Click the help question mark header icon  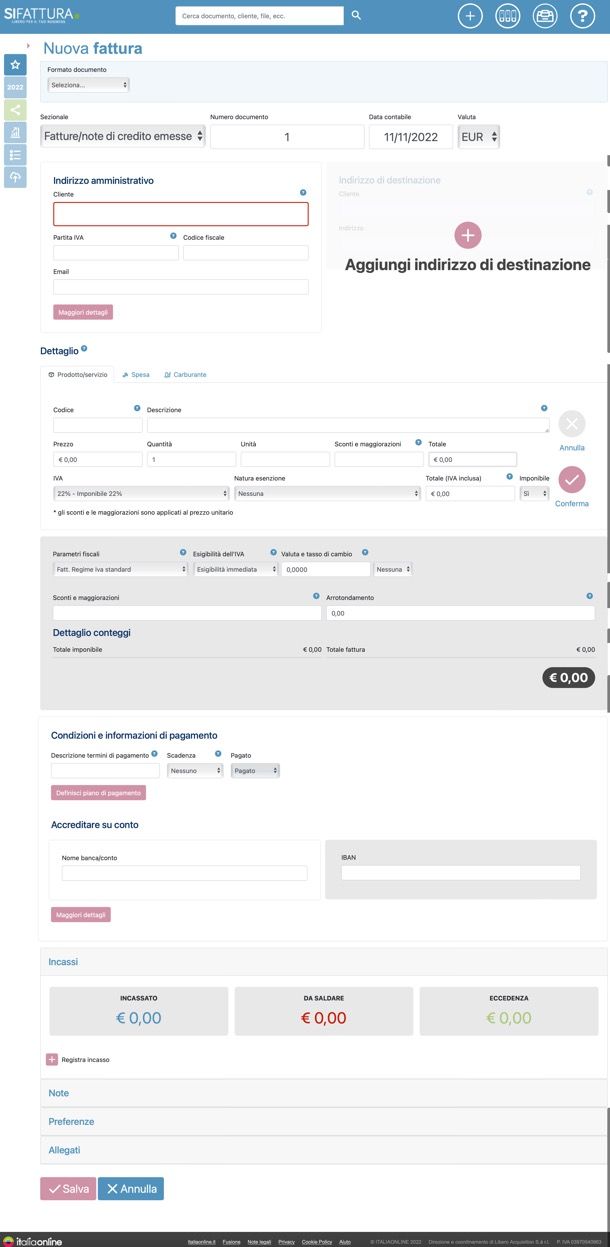pos(582,16)
